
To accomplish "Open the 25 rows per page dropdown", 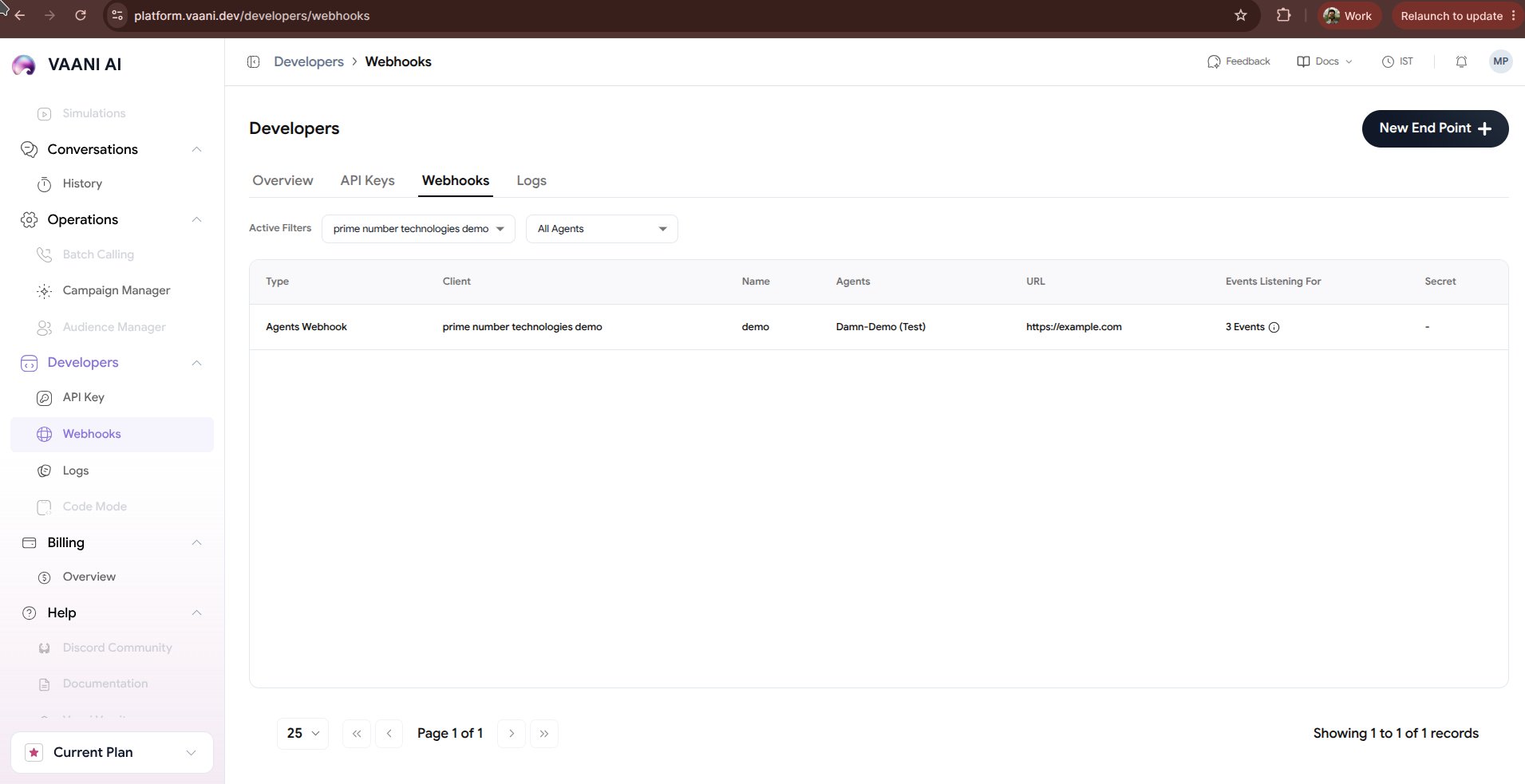I will (302, 734).
